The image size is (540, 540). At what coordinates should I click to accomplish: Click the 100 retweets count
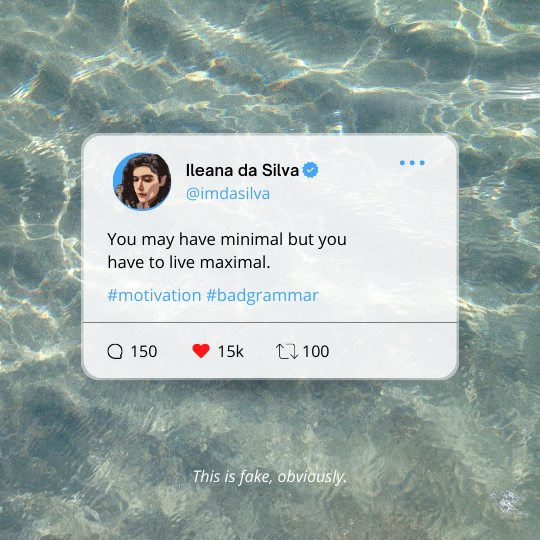point(316,352)
